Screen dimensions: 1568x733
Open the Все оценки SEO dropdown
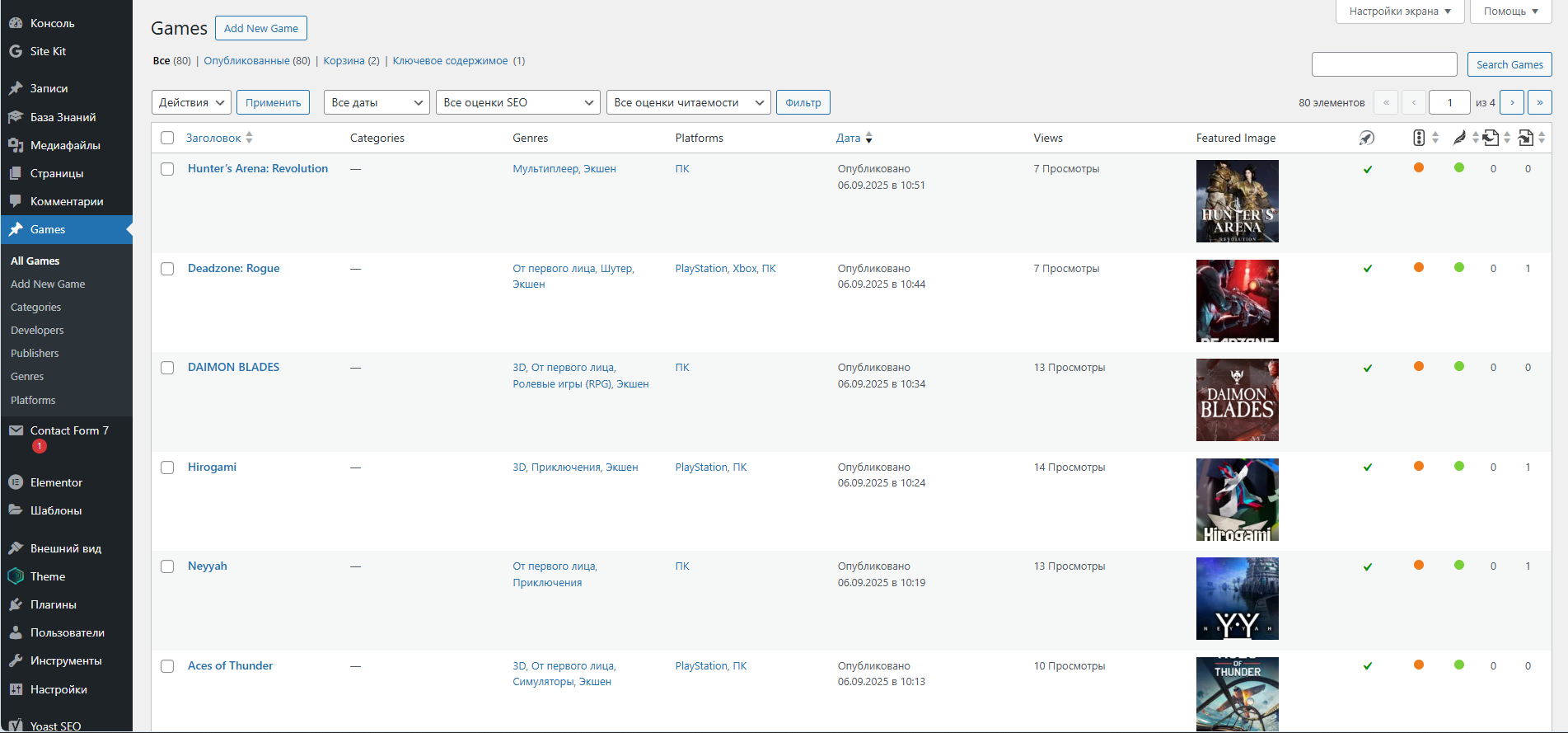[517, 102]
